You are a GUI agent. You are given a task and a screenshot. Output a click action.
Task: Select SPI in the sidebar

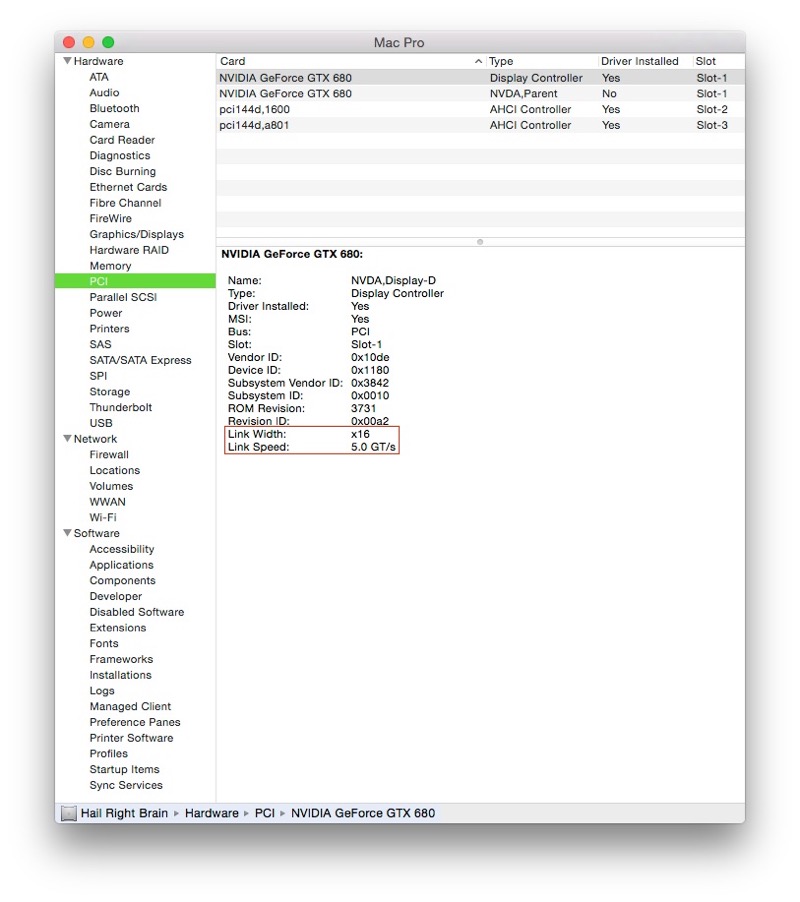tap(98, 376)
